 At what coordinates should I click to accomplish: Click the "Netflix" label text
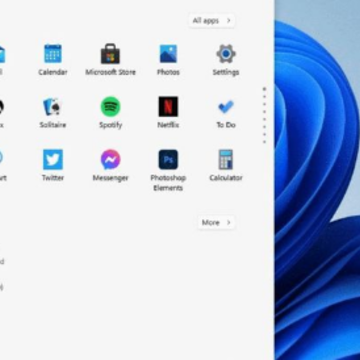pos(168,125)
